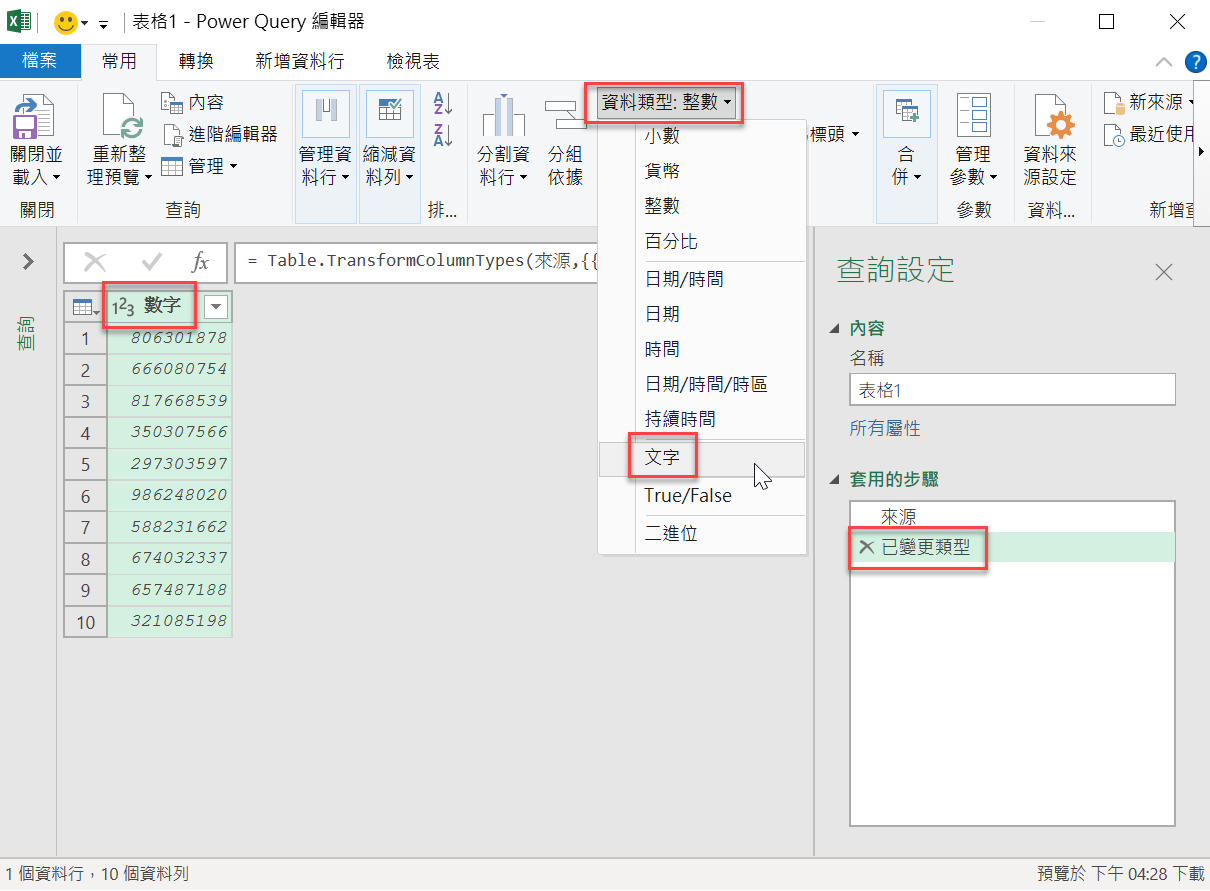Sort ascending A to Z
The width and height of the screenshot is (1210, 891).
[x=443, y=102]
